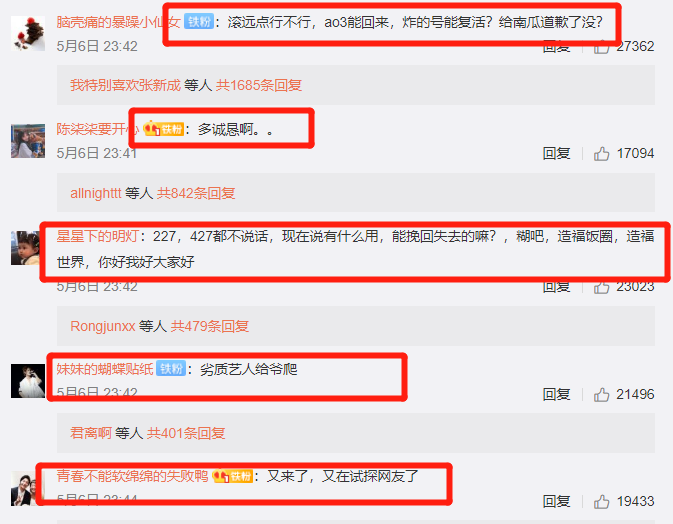Click thumbs-up icon next to 21496
Viewport: 673px width, 524px height.
(601, 394)
